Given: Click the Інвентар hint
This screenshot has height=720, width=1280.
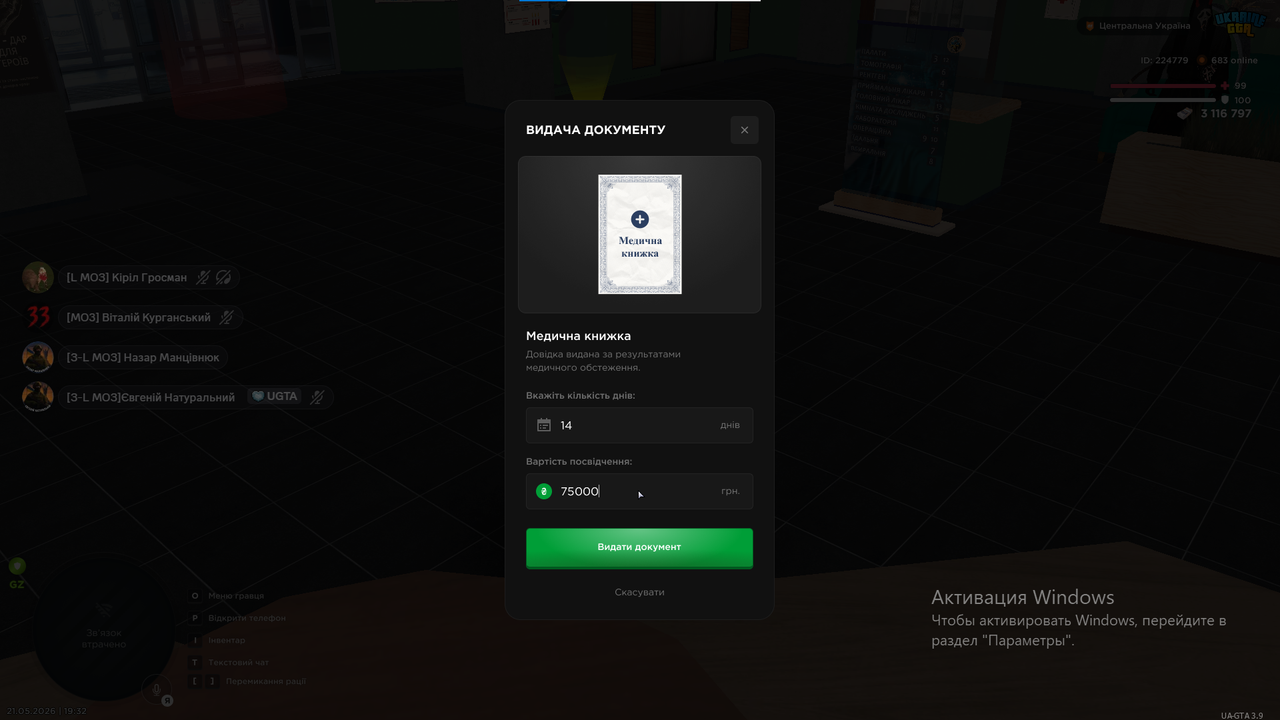Looking at the screenshot, I should click(227, 640).
